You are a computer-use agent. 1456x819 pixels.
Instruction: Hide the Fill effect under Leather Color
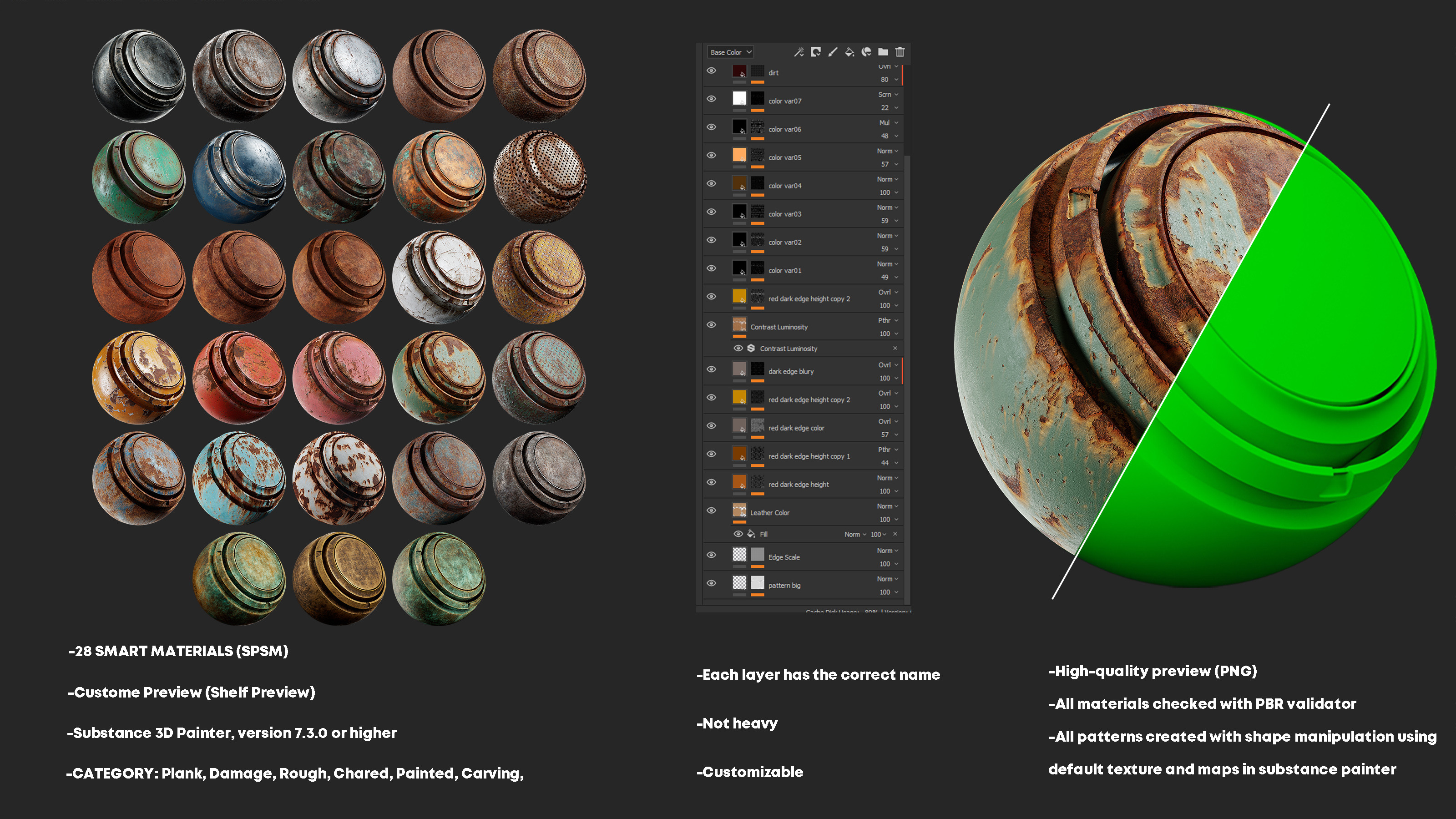[739, 534]
